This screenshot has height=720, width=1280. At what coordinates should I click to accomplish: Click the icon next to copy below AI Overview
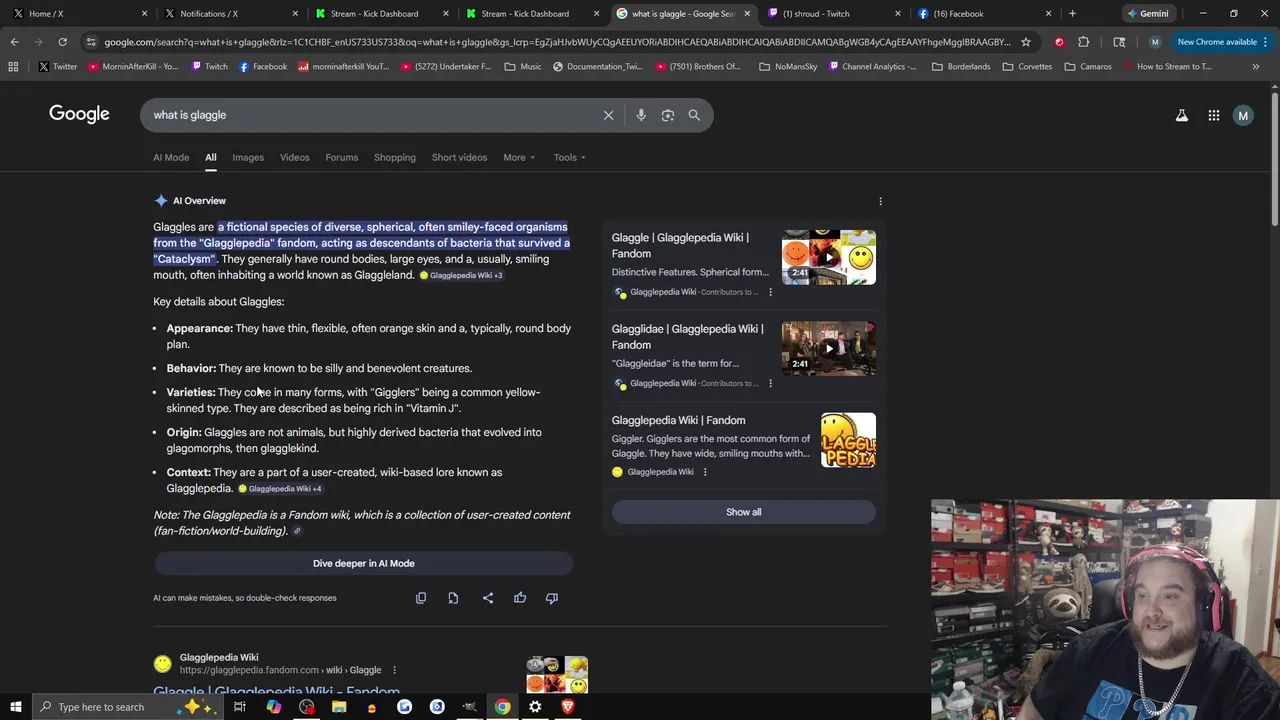click(x=453, y=598)
